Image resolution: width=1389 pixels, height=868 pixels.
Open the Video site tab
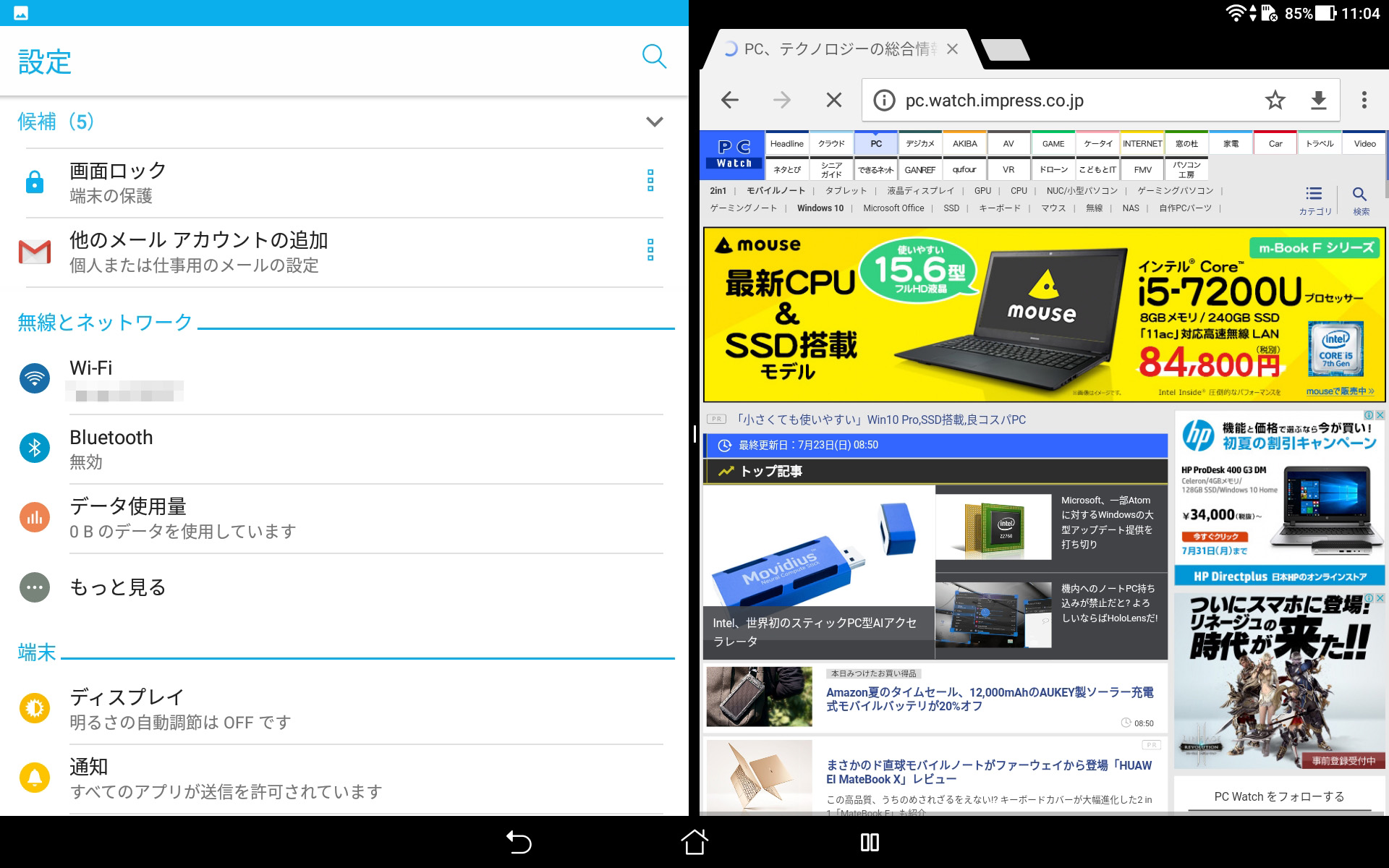1364,143
